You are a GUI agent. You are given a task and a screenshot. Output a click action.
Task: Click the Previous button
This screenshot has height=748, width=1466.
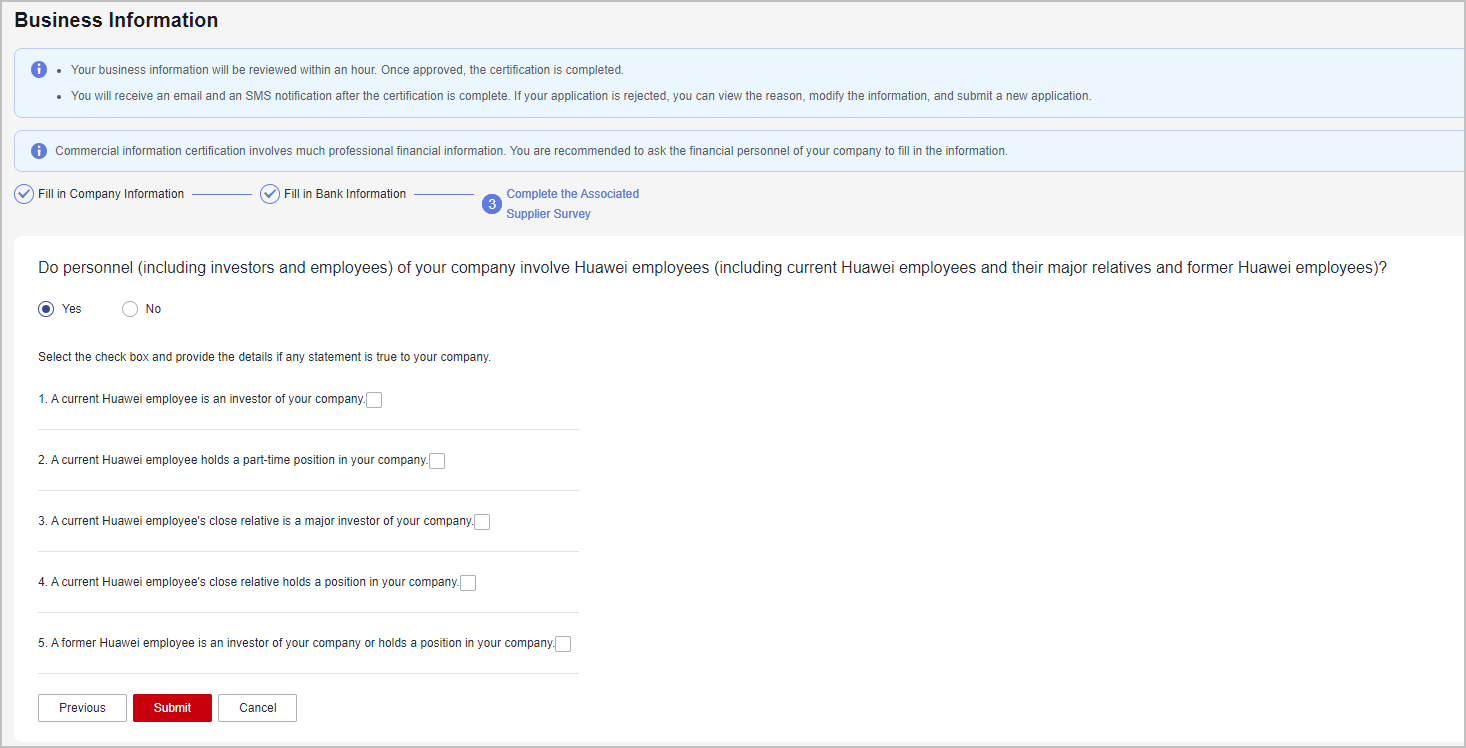coord(82,708)
